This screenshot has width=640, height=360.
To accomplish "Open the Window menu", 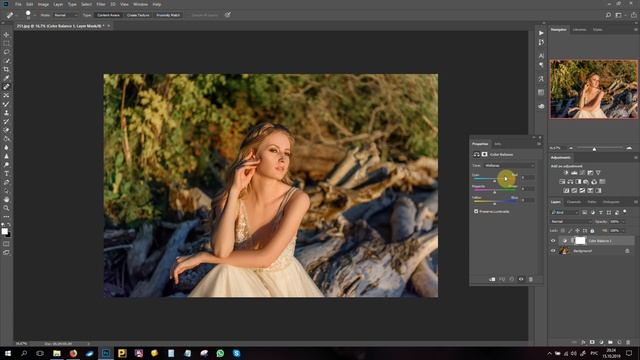I will click(x=140, y=4).
